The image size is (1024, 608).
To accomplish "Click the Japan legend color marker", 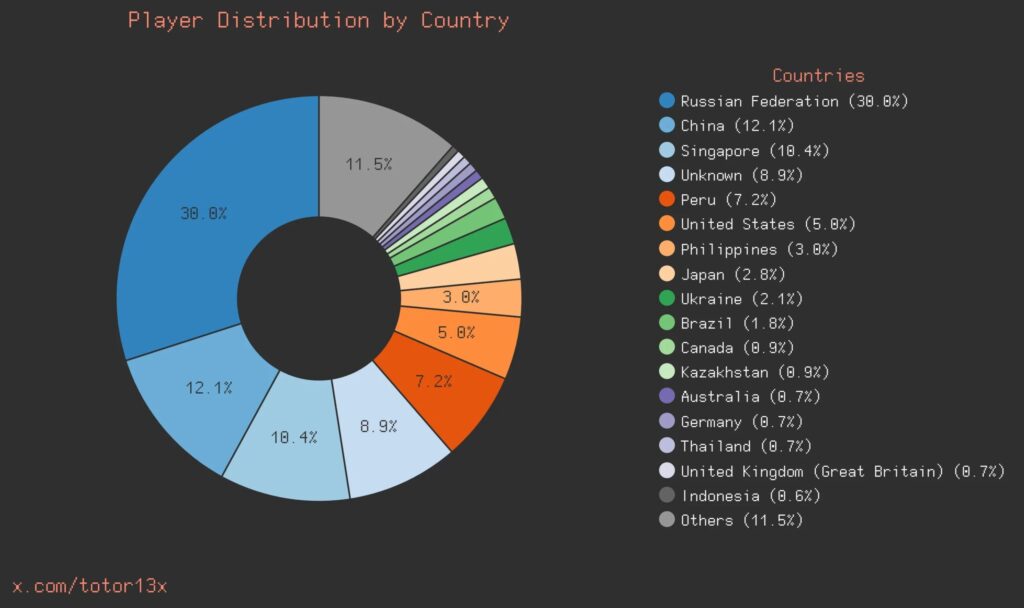I will [x=666, y=273].
